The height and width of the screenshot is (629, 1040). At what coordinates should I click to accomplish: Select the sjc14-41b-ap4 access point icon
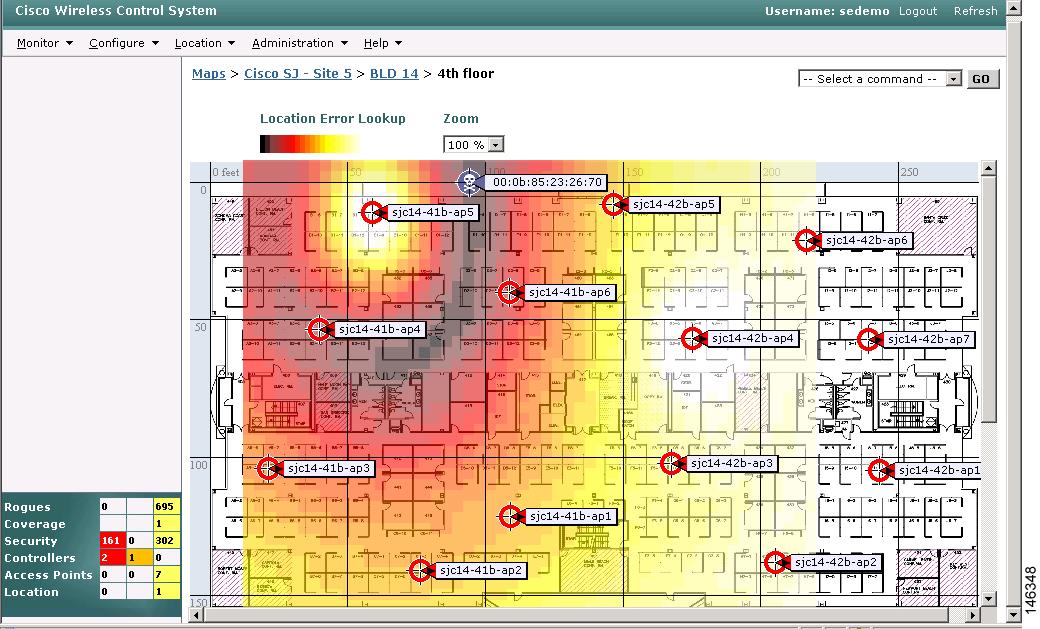[320, 329]
